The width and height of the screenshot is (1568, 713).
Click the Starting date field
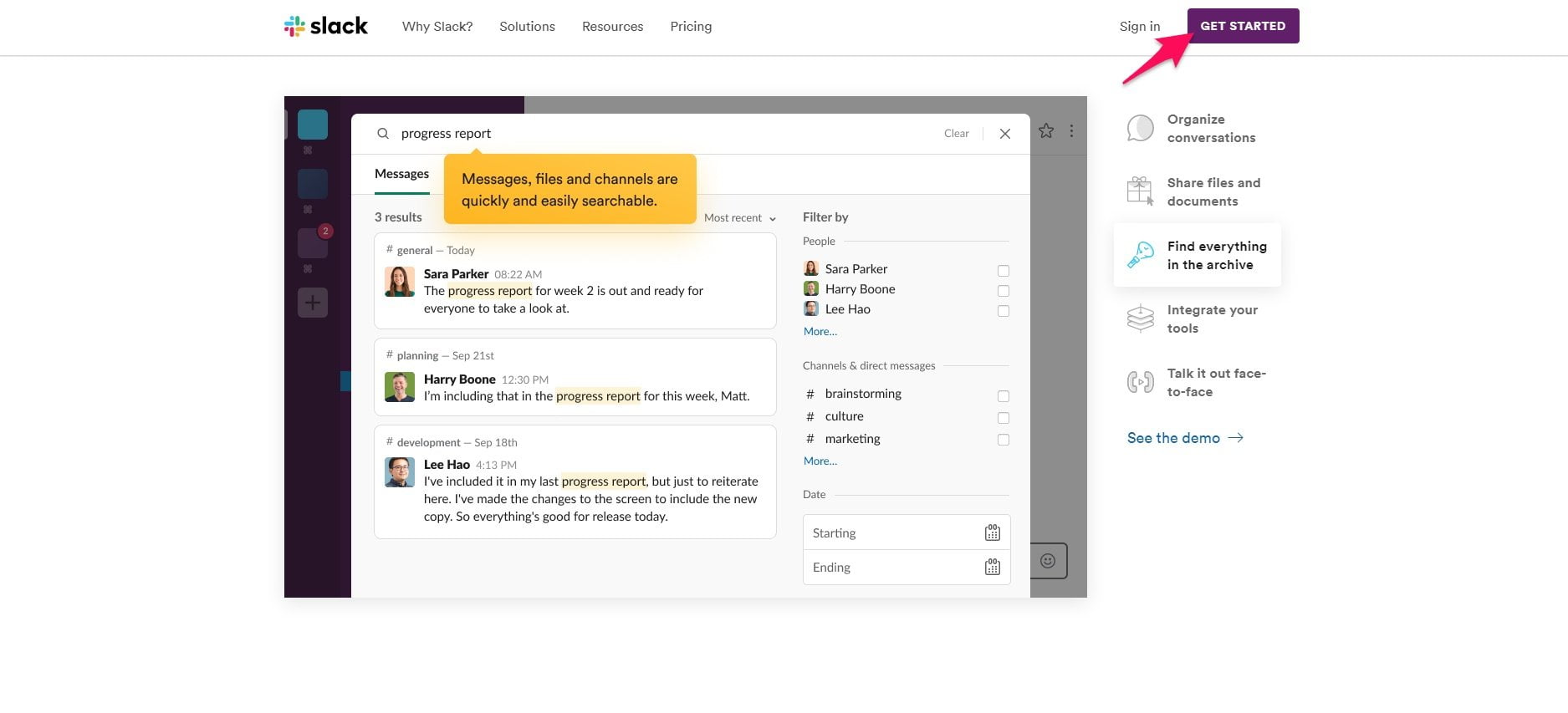(x=907, y=532)
